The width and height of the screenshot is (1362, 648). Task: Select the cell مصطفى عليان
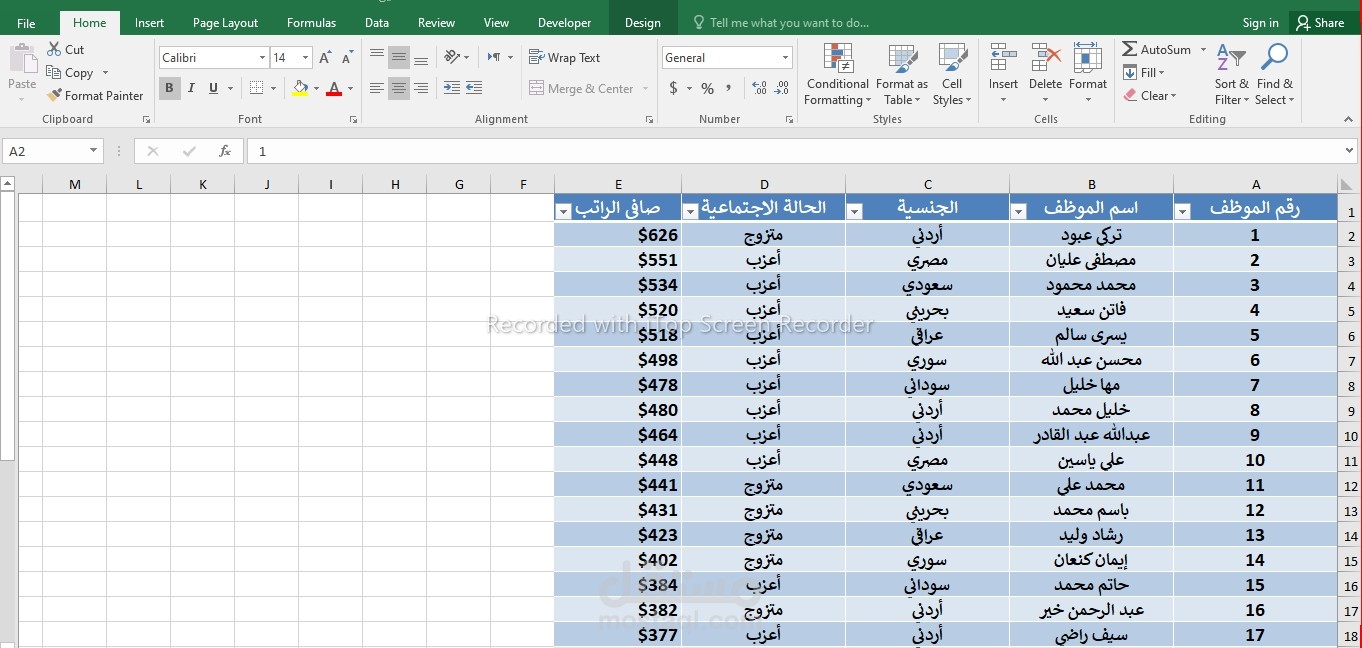click(x=1091, y=260)
